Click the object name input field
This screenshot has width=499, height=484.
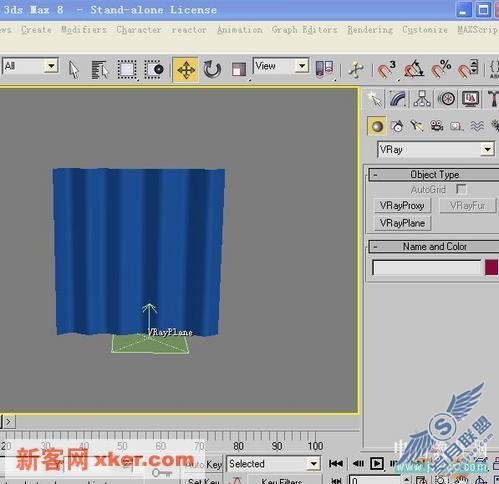tap(427, 268)
